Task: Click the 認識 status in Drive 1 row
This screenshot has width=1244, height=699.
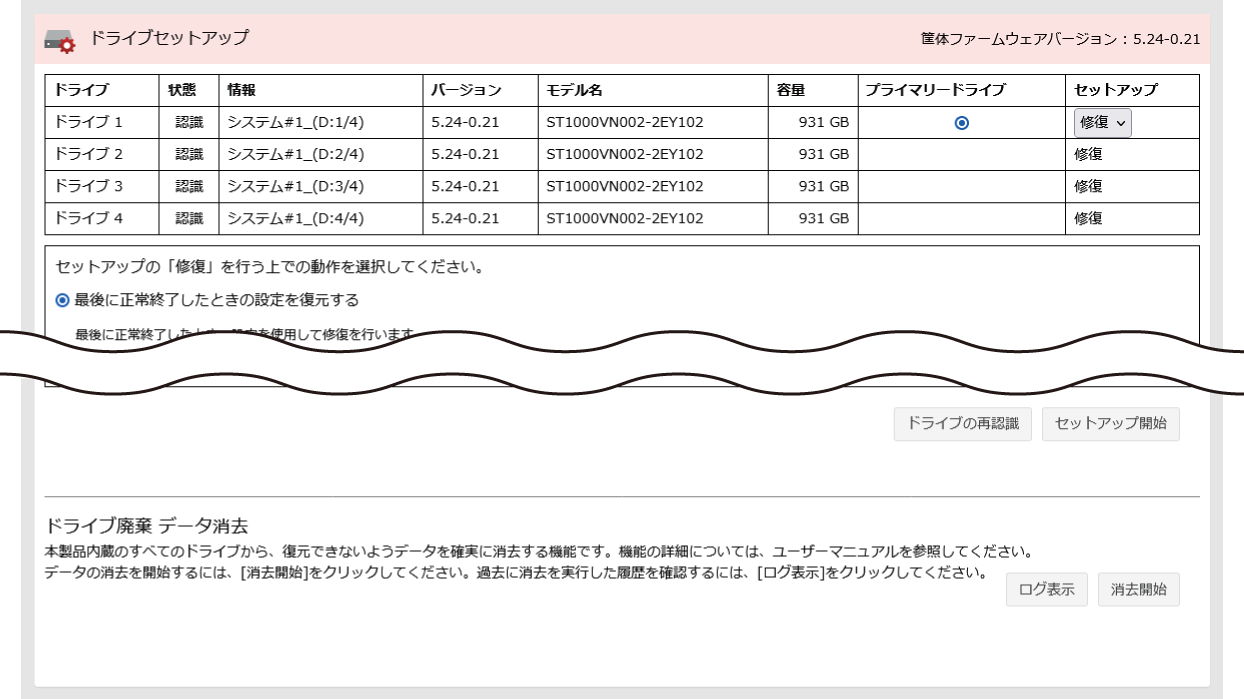Action: [189, 122]
